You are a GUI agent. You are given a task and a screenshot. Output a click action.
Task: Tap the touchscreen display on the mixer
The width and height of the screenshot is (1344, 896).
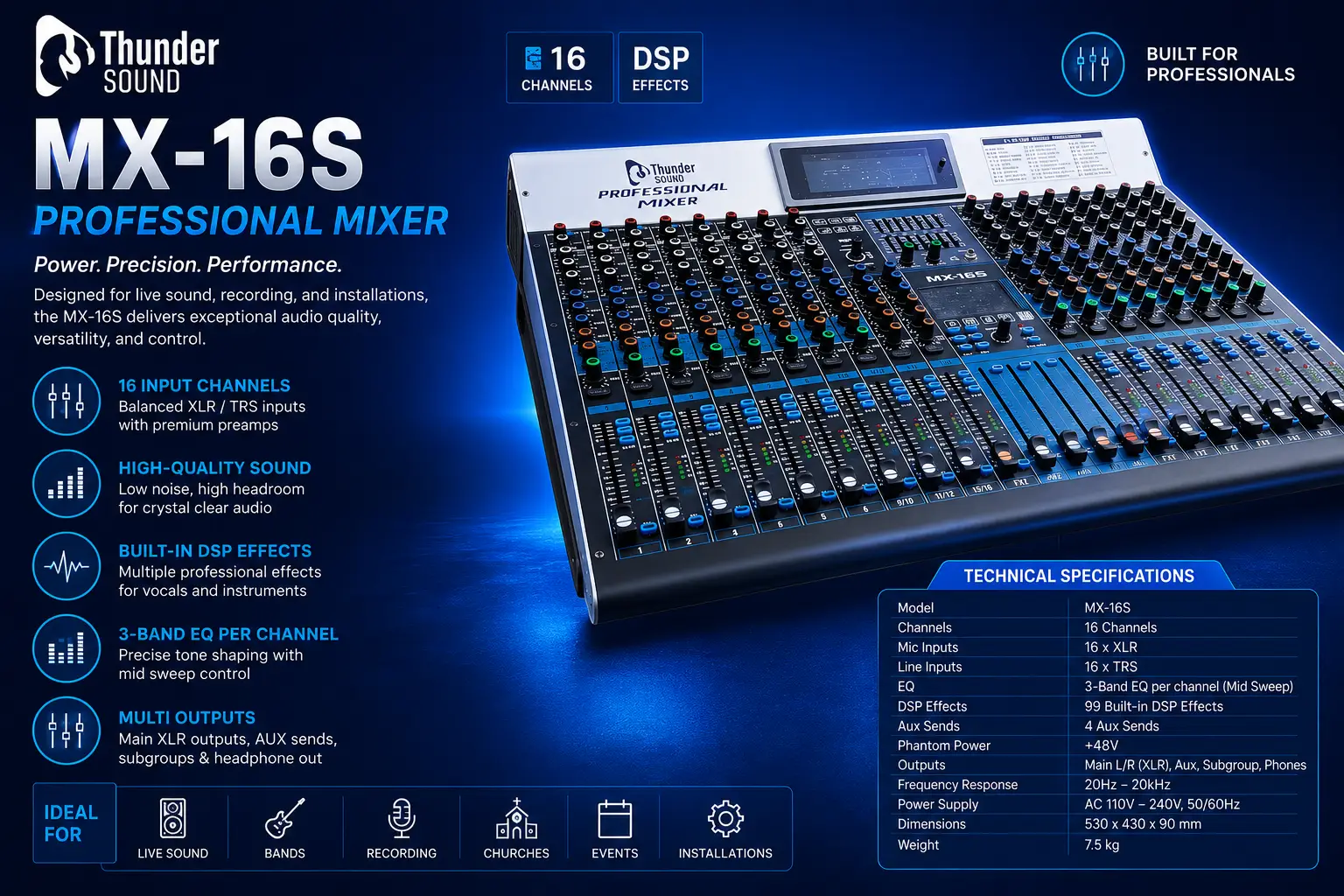pos(862,171)
